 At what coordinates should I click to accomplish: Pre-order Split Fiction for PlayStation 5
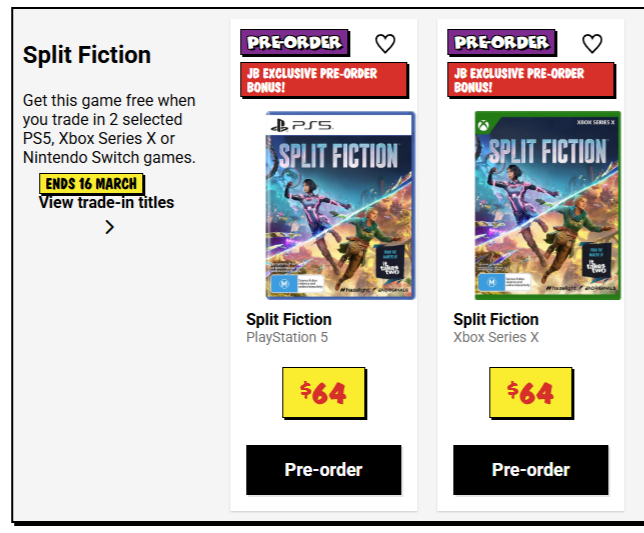(323, 470)
